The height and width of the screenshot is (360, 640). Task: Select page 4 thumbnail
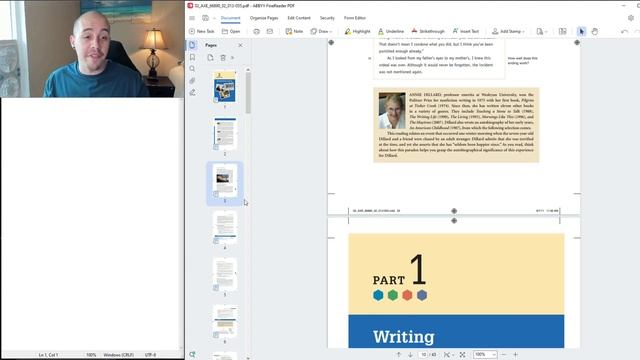tap(225, 228)
